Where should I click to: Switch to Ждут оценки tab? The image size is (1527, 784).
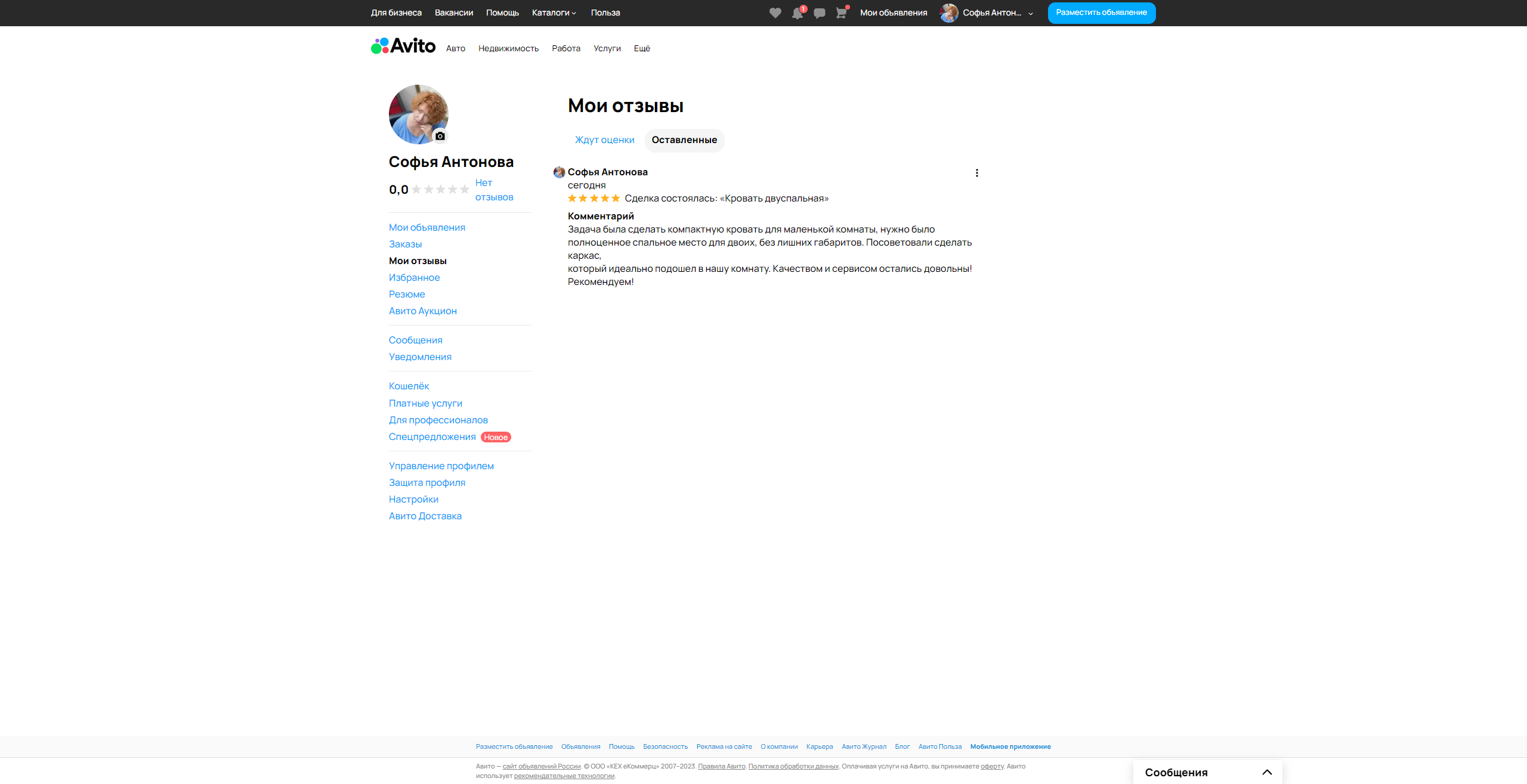[x=604, y=140]
